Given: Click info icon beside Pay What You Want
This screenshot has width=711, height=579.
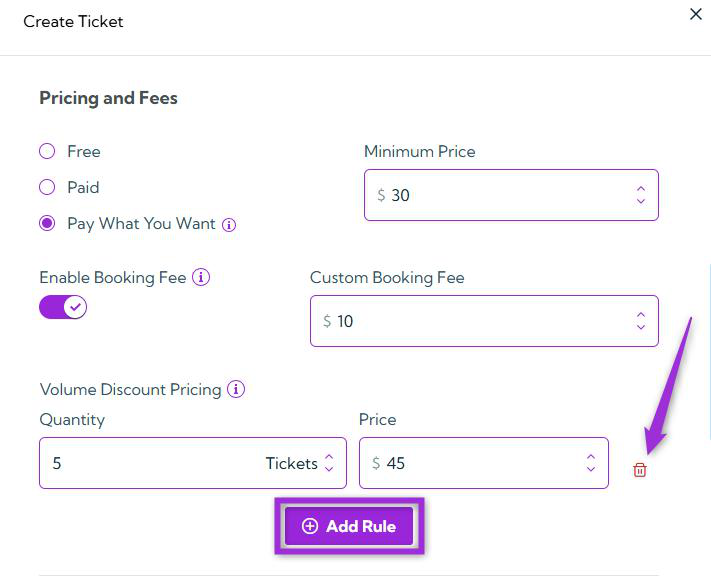Looking at the screenshot, I should [229, 225].
